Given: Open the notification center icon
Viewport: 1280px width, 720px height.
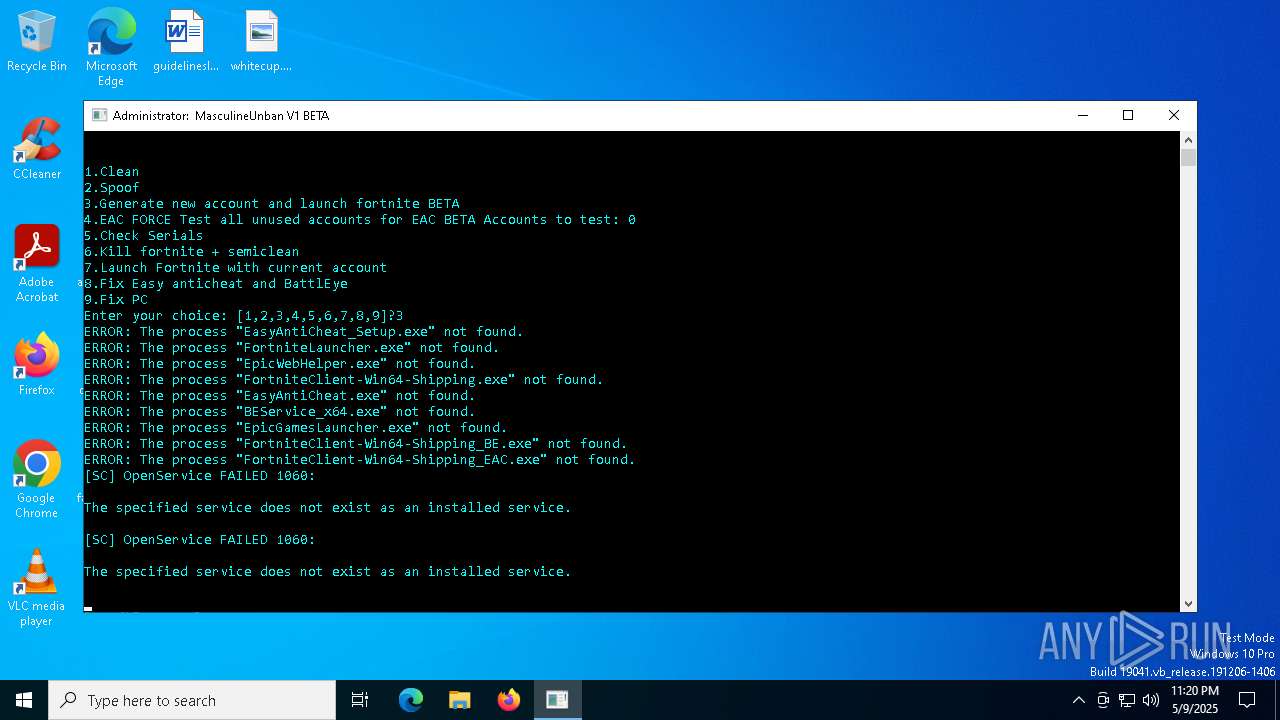Looking at the screenshot, I should (1247, 700).
